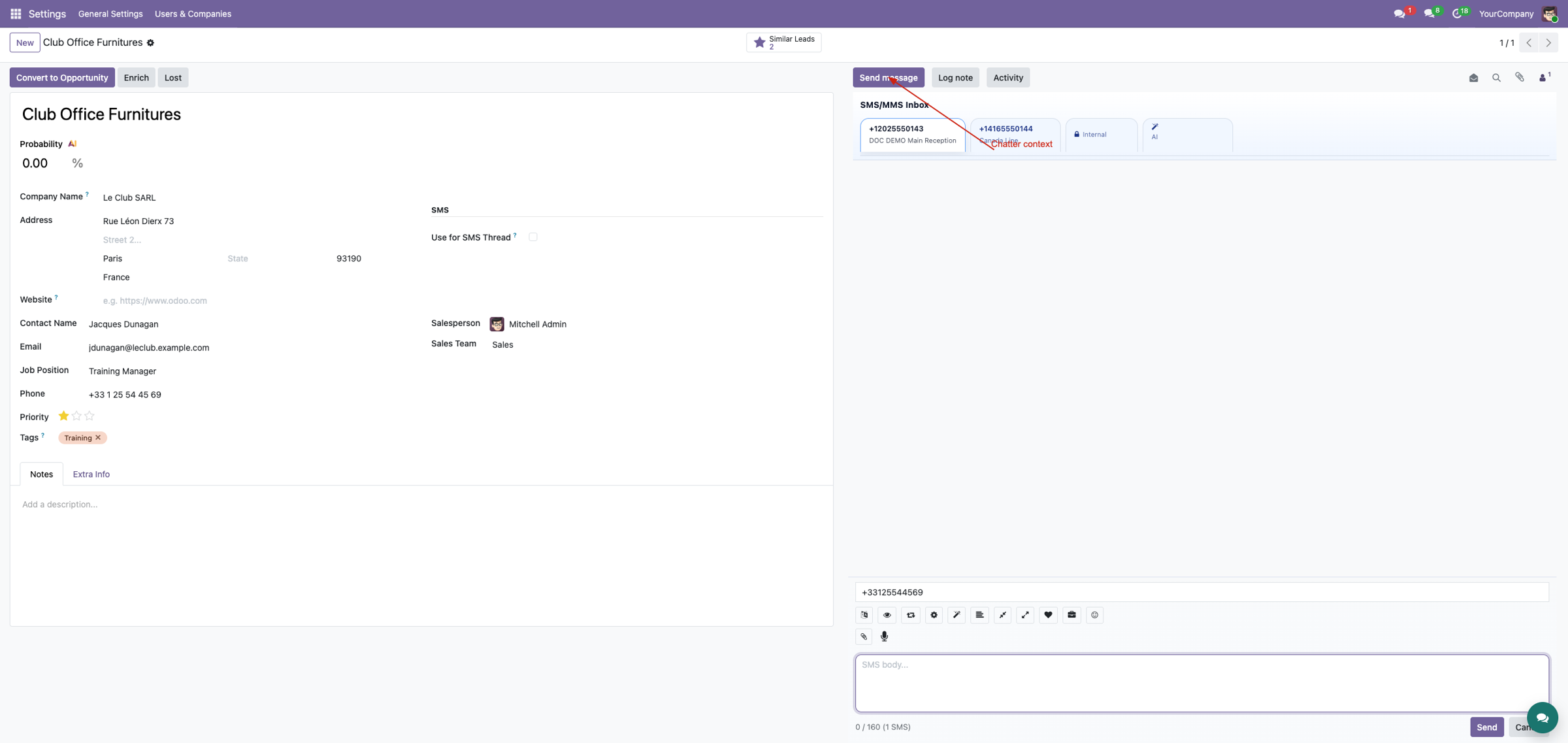
Task: Click the compress arrows icon in SMS toolbar
Action: (1002, 615)
